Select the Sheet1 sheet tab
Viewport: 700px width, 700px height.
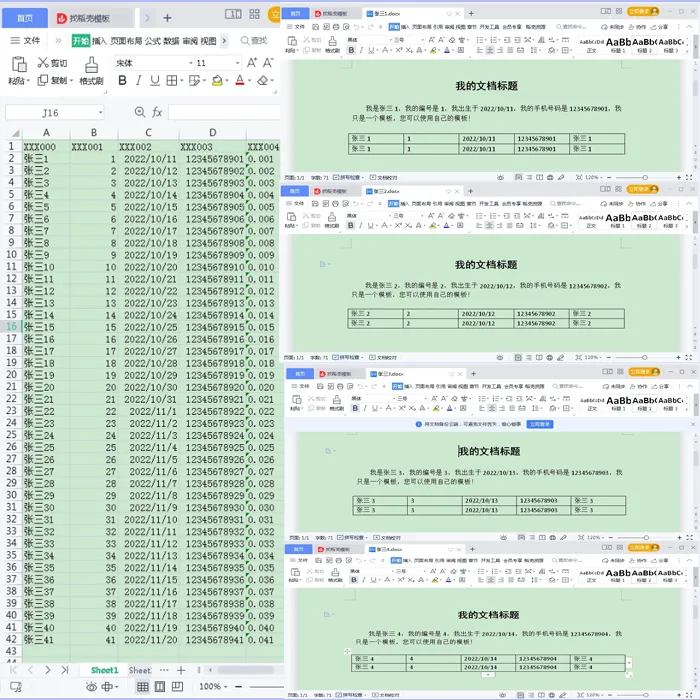coord(104,670)
